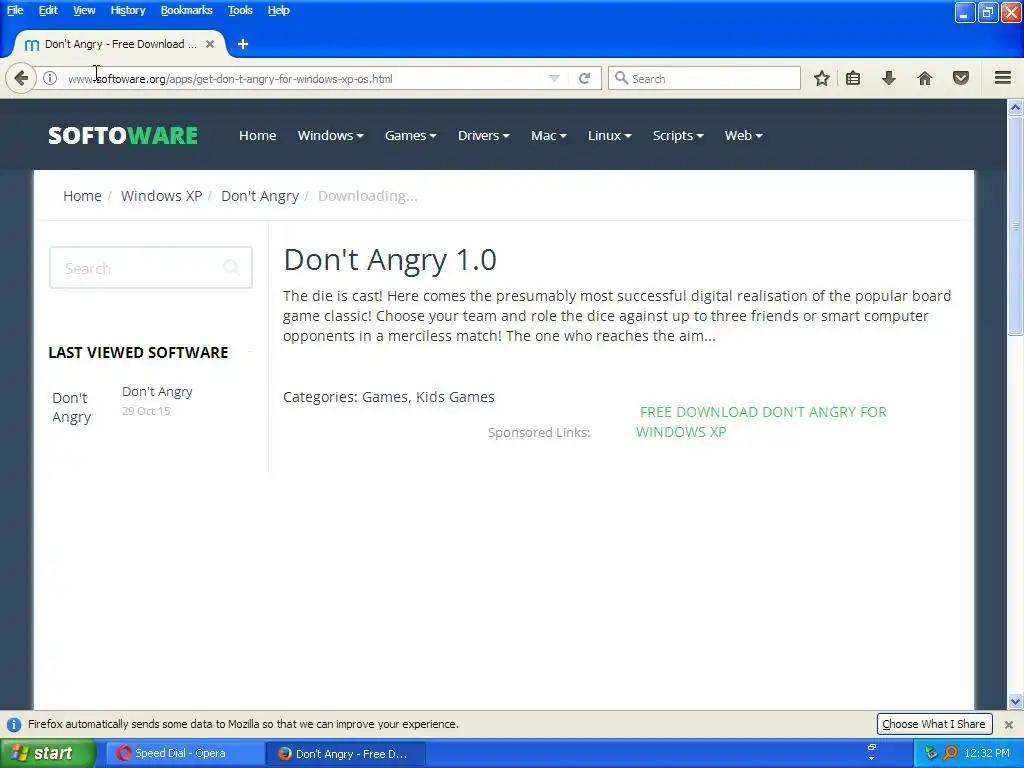Click the orange magnifier tray icon

(950, 753)
